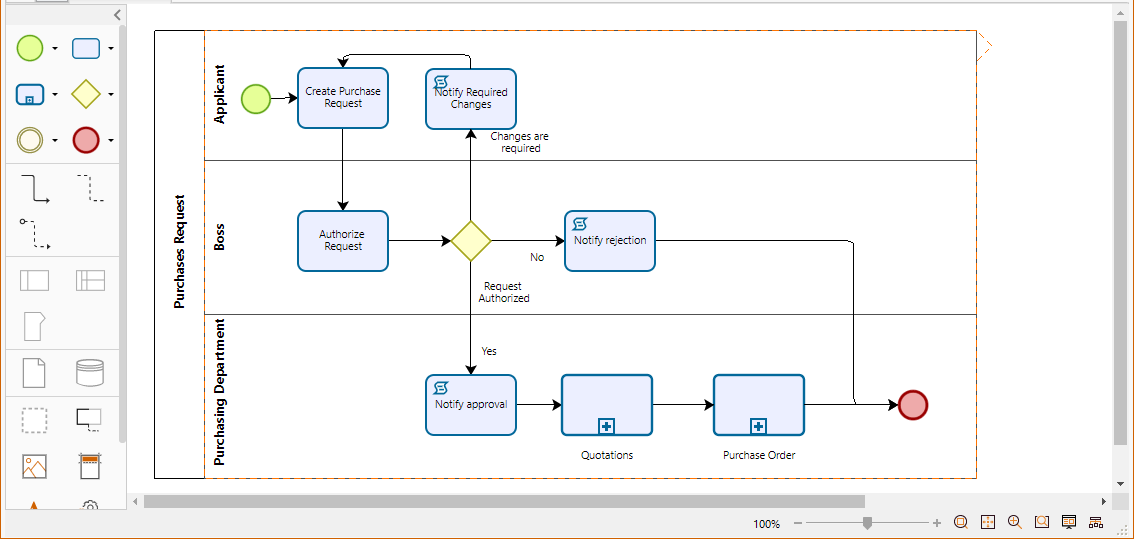Select the Group dashed-box artifact
The width and height of the screenshot is (1134, 539).
35,420
